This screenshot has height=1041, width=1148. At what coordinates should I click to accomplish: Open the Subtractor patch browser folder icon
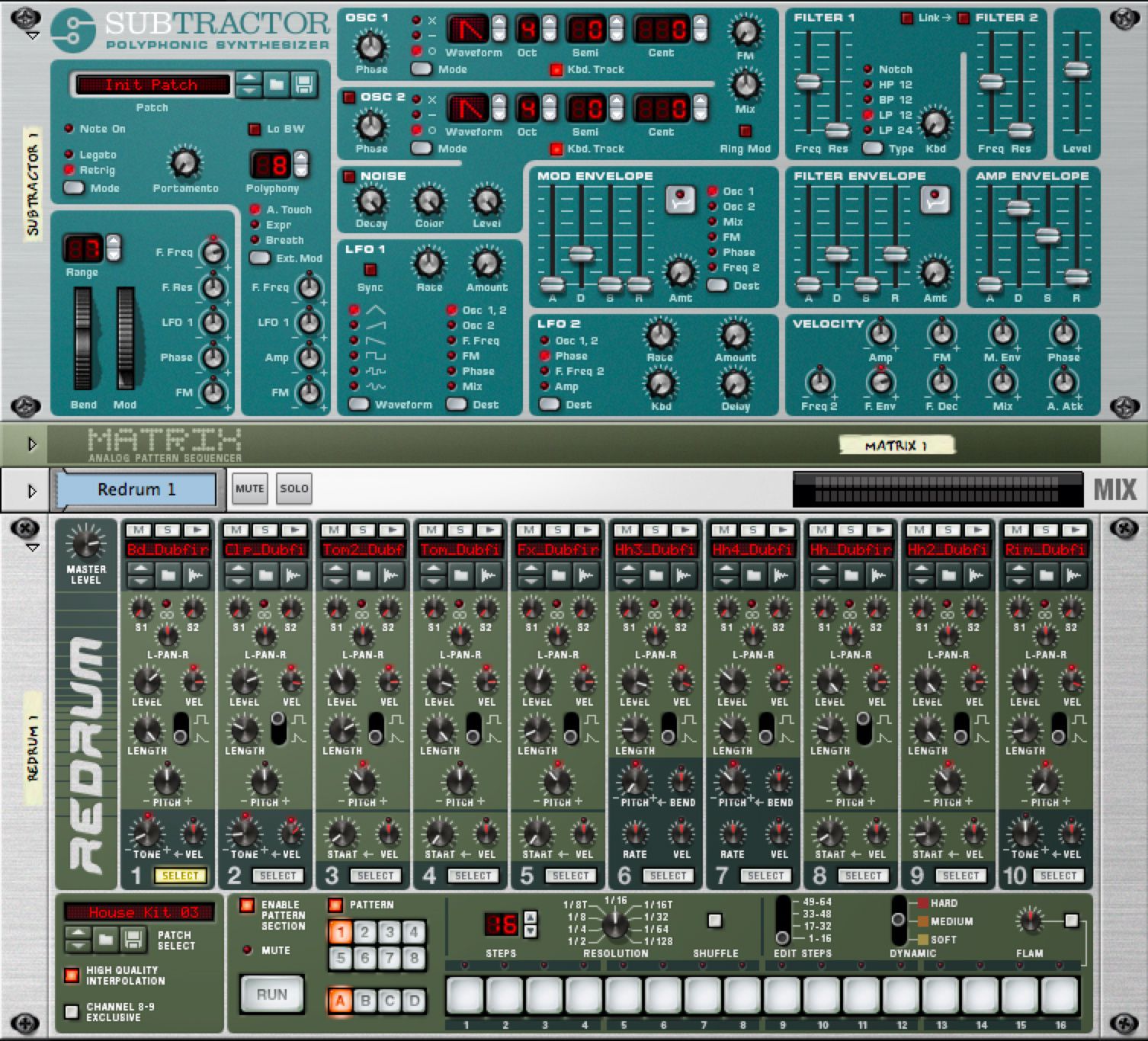[277, 85]
